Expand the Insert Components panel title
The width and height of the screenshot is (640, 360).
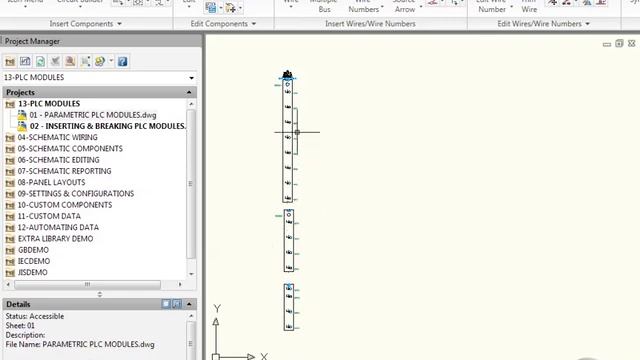point(85,24)
